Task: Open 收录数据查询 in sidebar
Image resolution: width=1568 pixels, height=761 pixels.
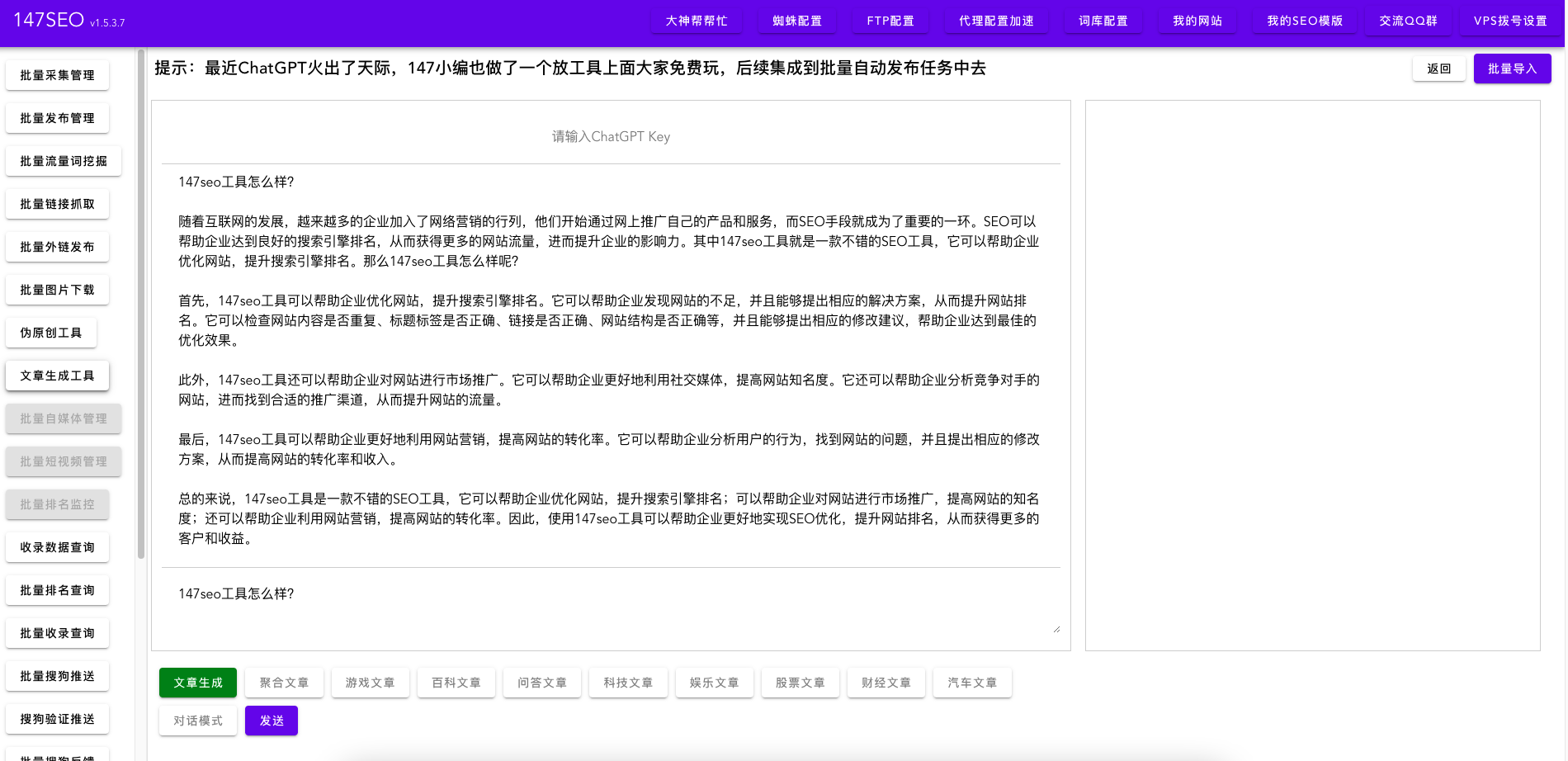Action: 58,547
